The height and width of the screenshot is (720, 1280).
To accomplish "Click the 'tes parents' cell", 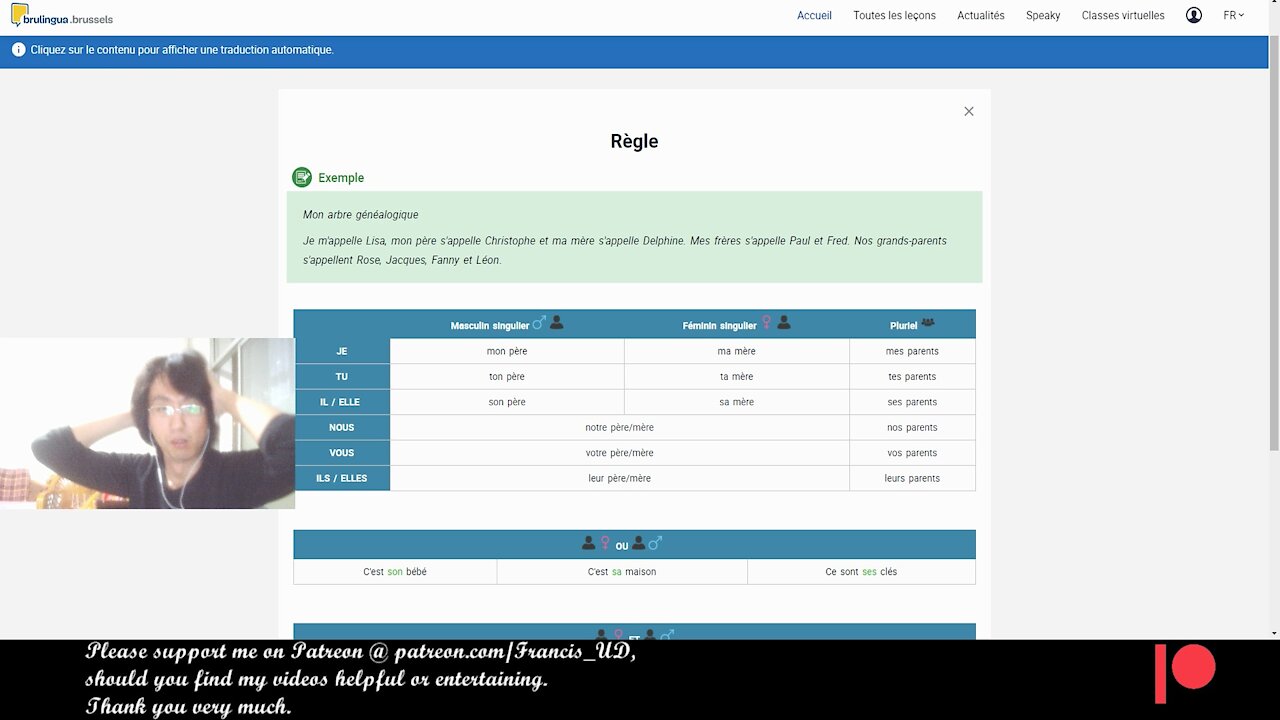I will tap(912, 377).
